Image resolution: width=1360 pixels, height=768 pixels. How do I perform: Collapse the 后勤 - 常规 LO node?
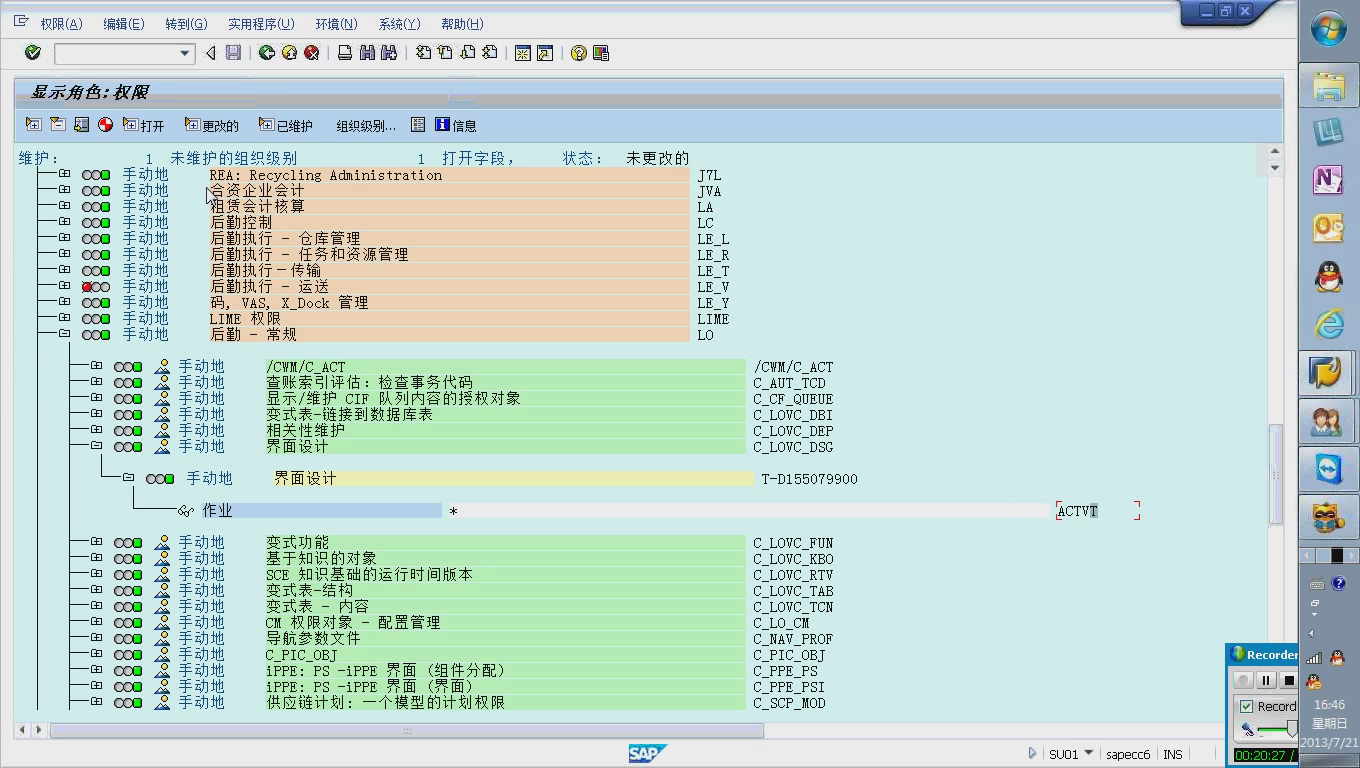pyautogui.click(x=65, y=334)
